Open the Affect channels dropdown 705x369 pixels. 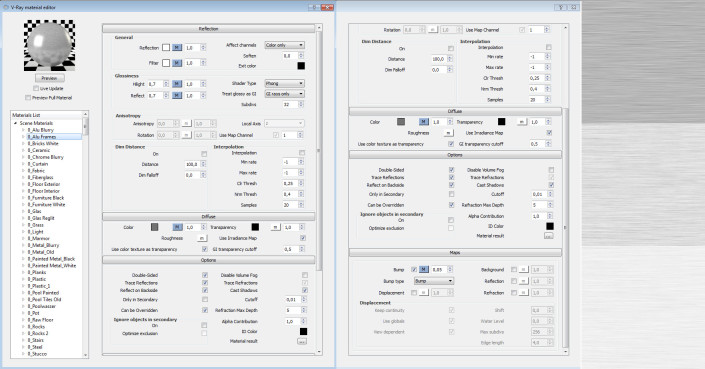click(x=284, y=45)
